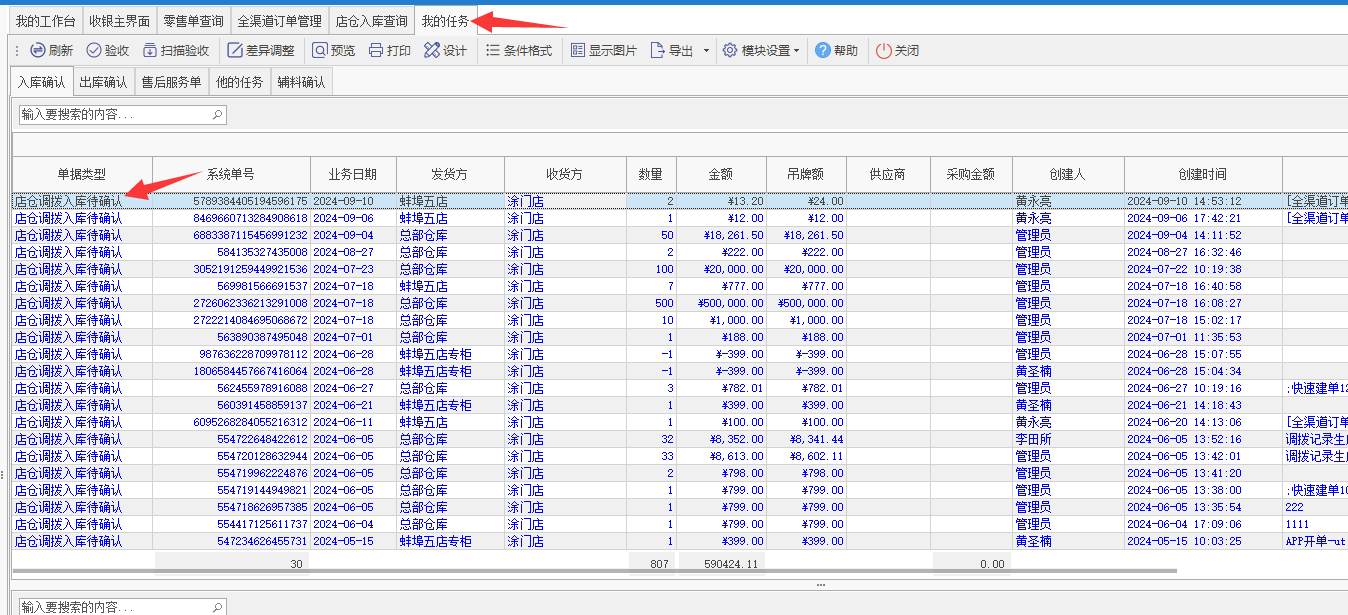This screenshot has height=615, width=1348.
Task: Click the 帮助 help icon
Action: click(x=822, y=51)
